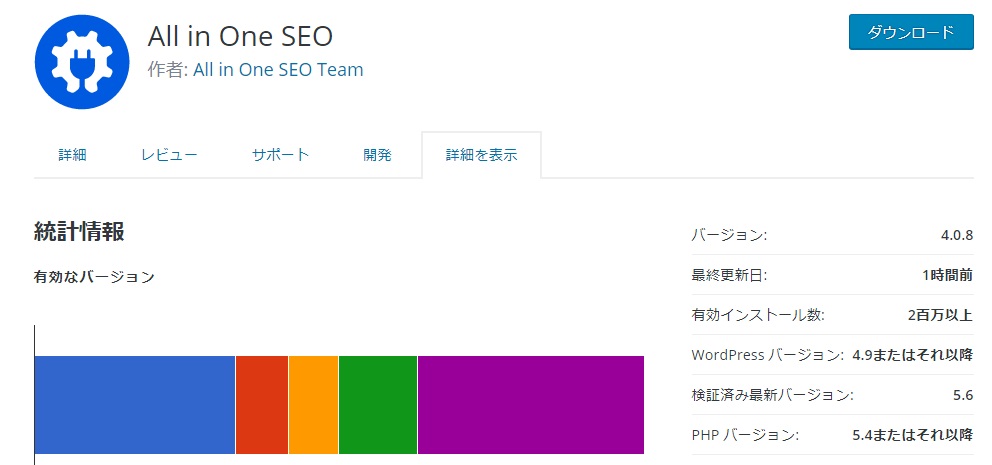Click the tested version value 5.6
The width and height of the screenshot is (992, 465).
(x=962, y=396)
